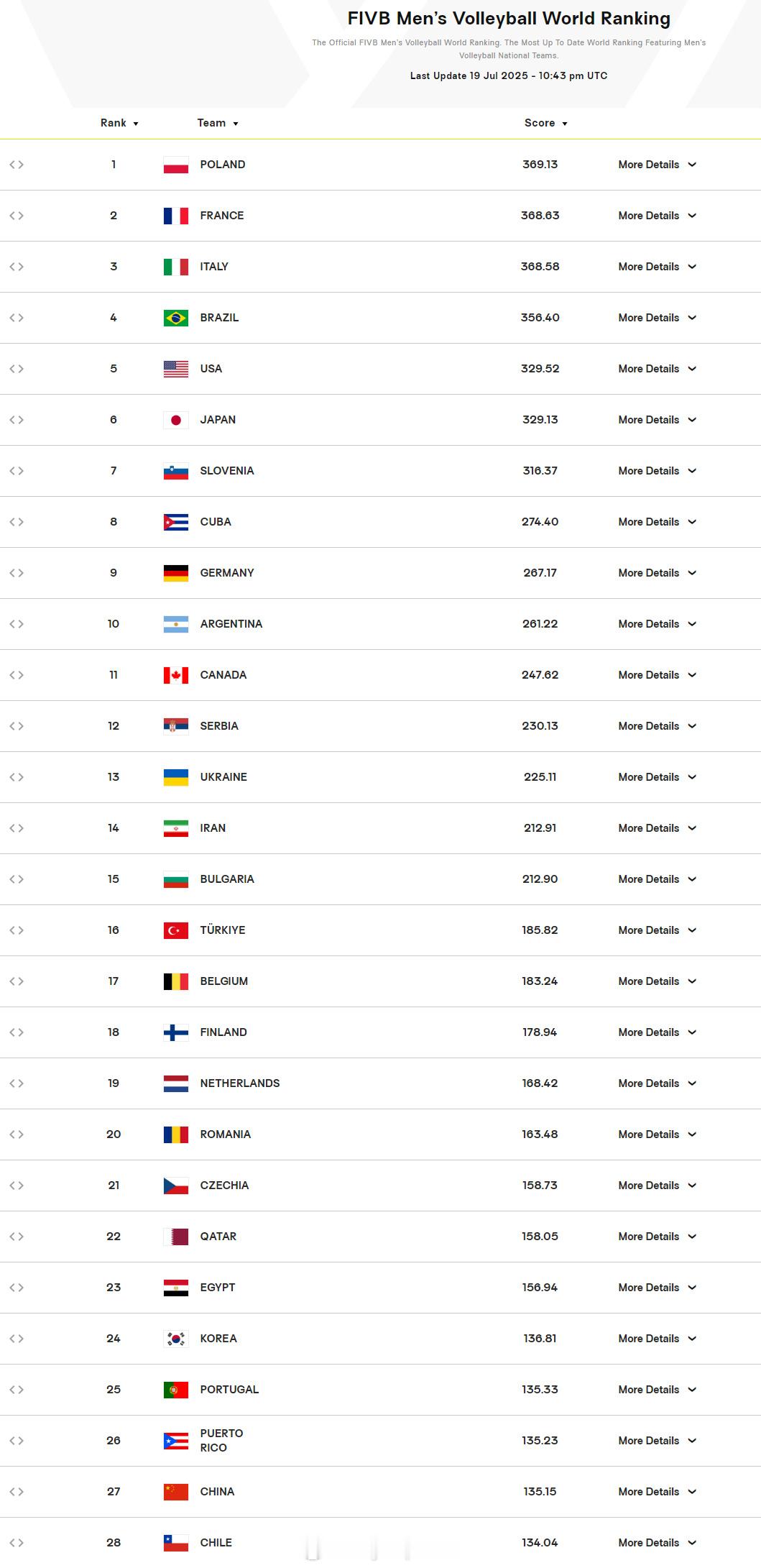Select the SLOVENIA team name
Viewport: 761px width, 1568px height.
click(227, 471)
